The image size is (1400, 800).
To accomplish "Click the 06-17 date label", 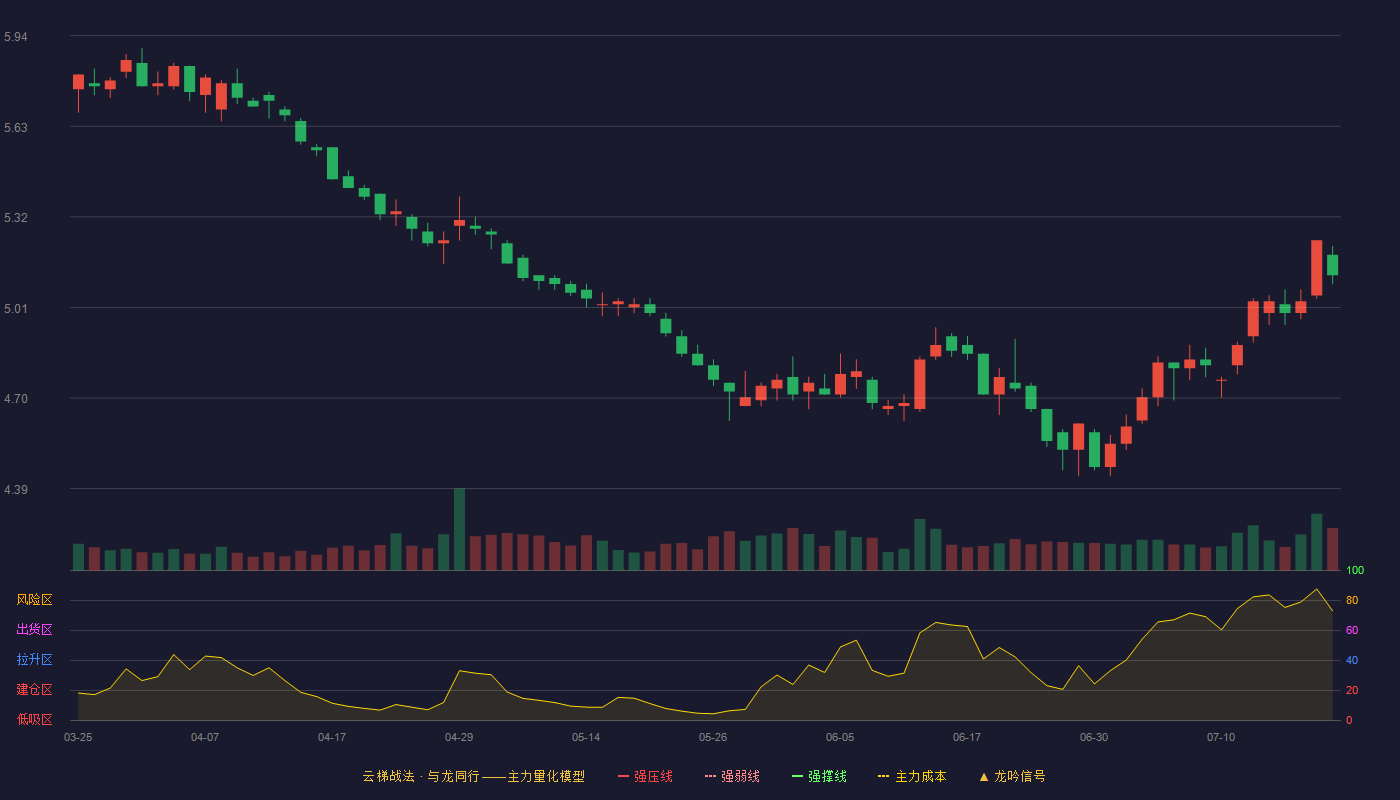I will click(x=967, y=737).
